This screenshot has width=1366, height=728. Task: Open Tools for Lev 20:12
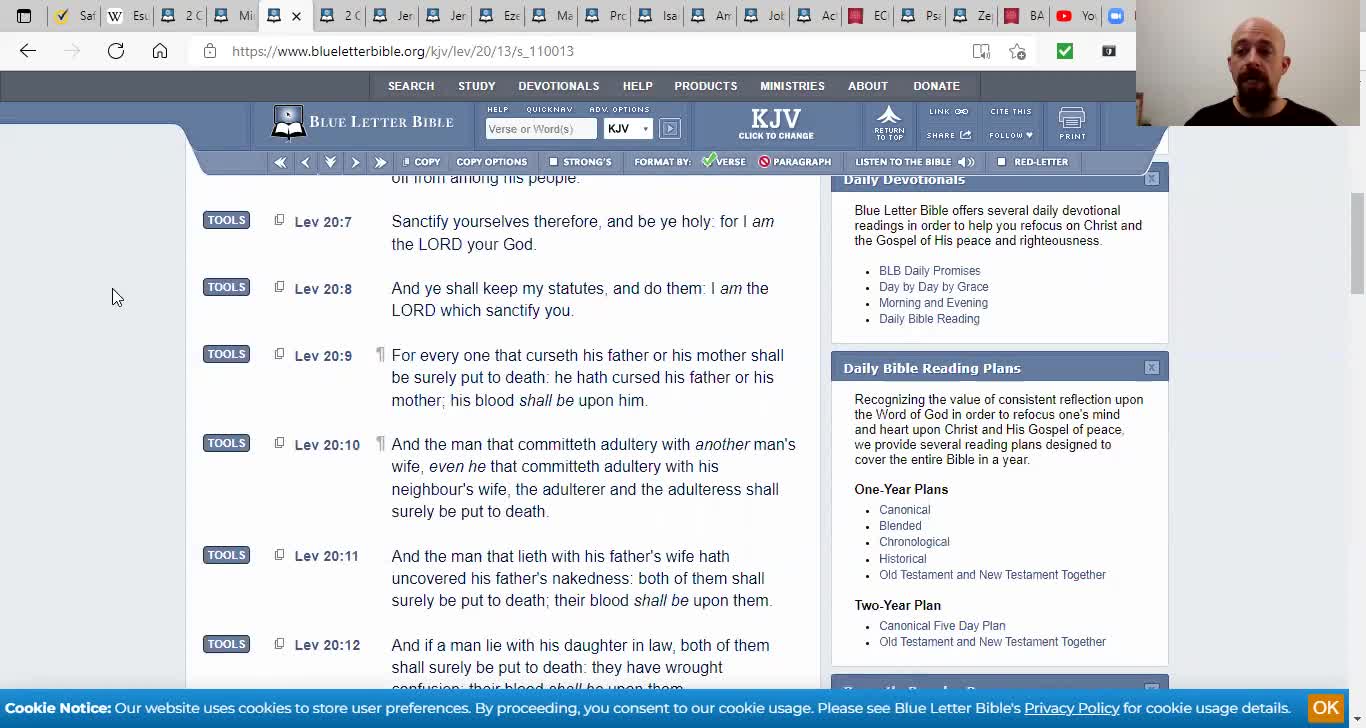(226, 644)
